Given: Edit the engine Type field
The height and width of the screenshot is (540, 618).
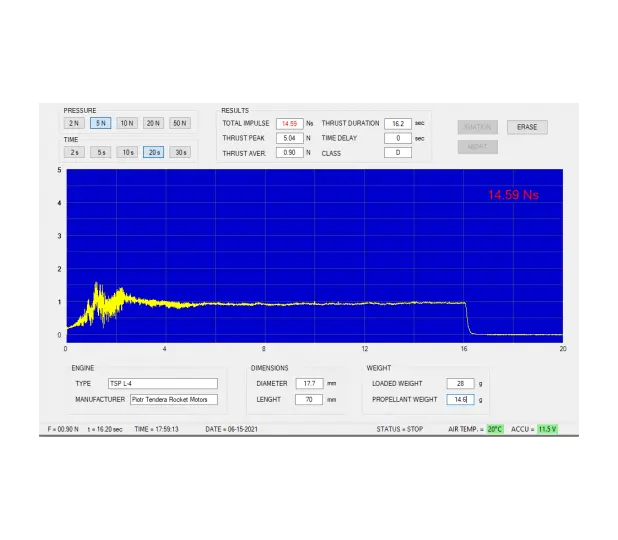Looking at the screenshot, I should click(x=163, y=384).
